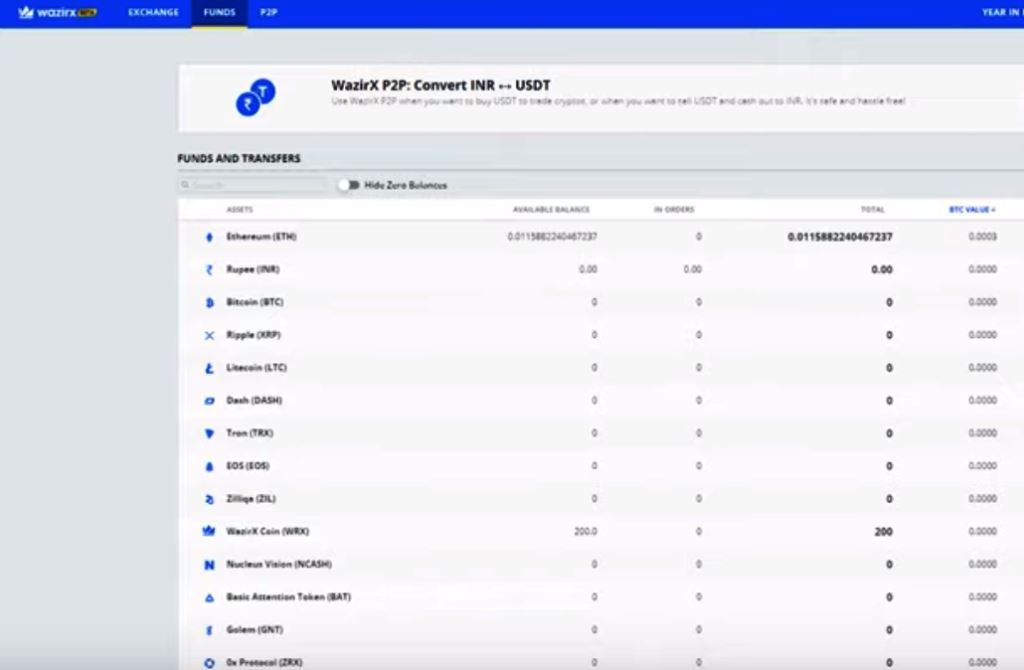Select the Bitcoin (BTC) row label
Viewport: 1024px width, 670px height.
[255, 302]
